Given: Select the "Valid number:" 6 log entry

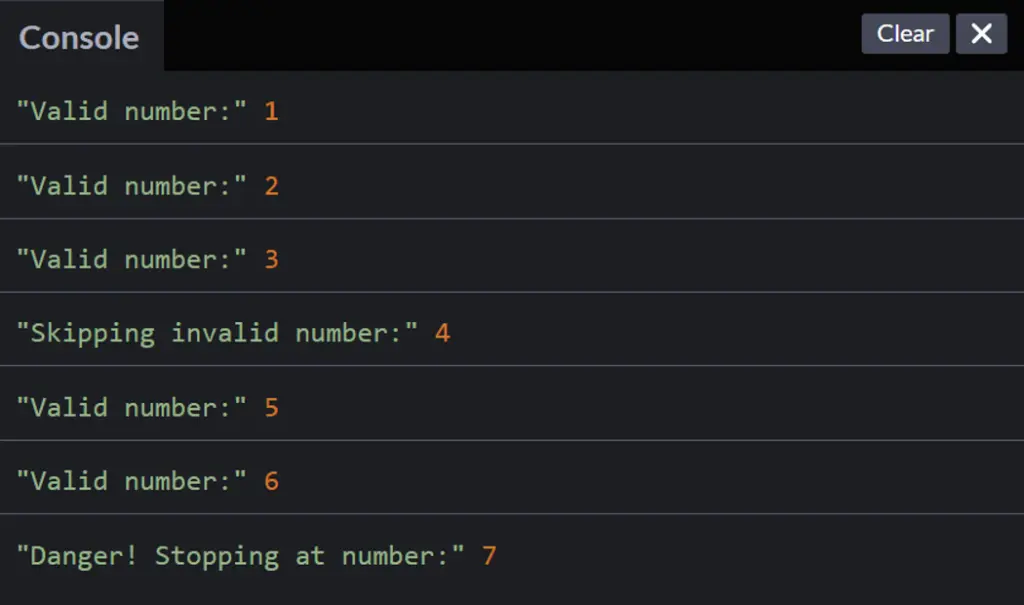Looking at the screenshot, I should click(512, 478).
